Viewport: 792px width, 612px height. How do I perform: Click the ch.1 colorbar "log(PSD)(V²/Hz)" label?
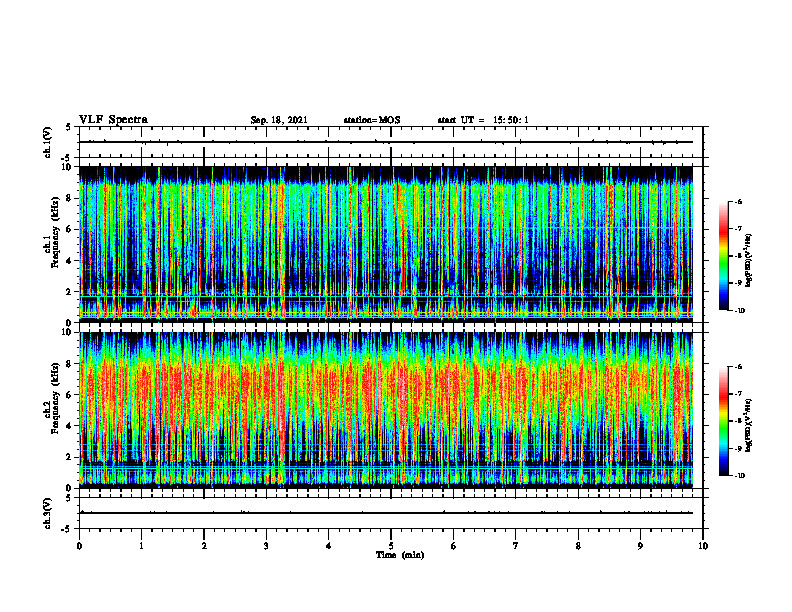749,261
